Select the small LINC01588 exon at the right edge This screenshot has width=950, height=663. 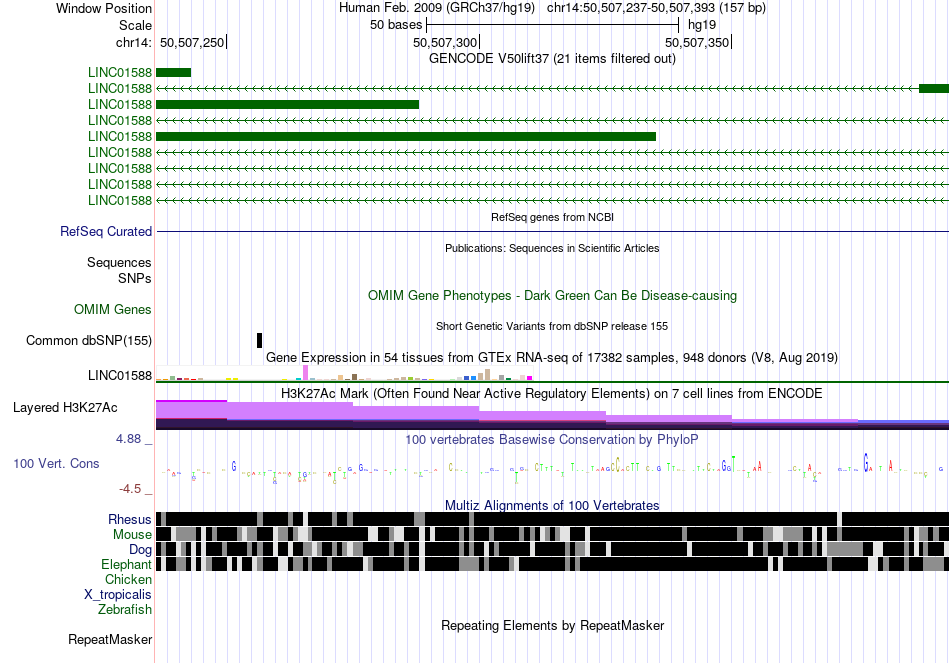[x=934, y=88]
